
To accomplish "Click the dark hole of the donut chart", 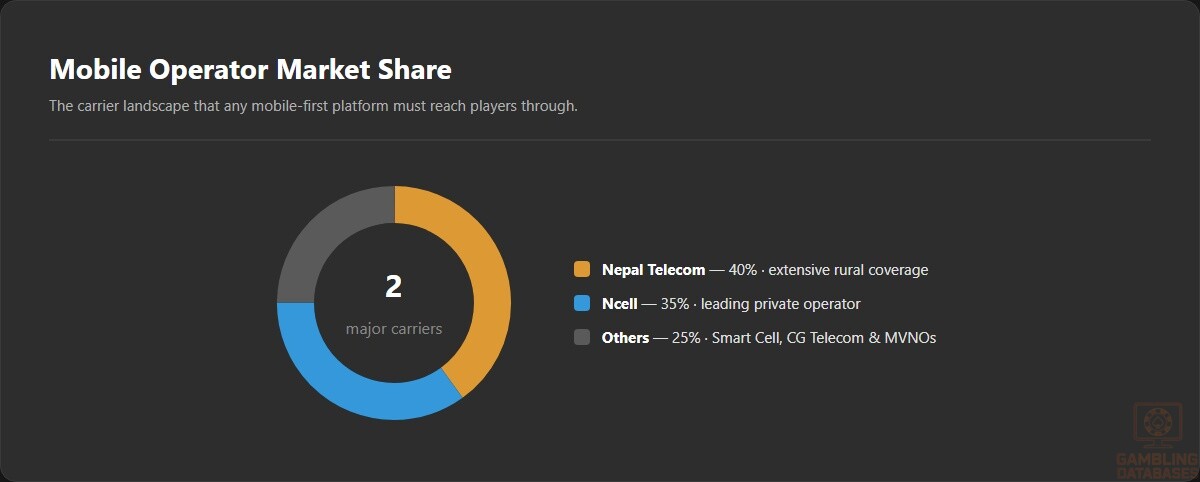I will (x=394, y=302).
